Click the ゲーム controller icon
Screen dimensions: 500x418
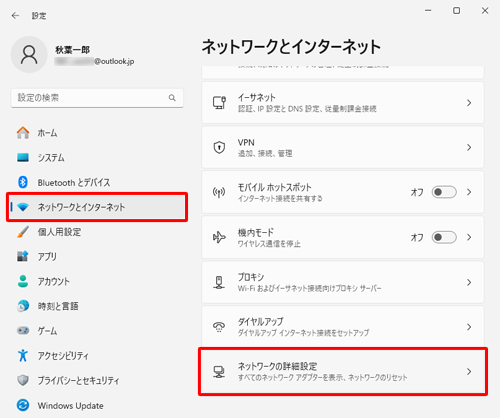click(23, 331)
